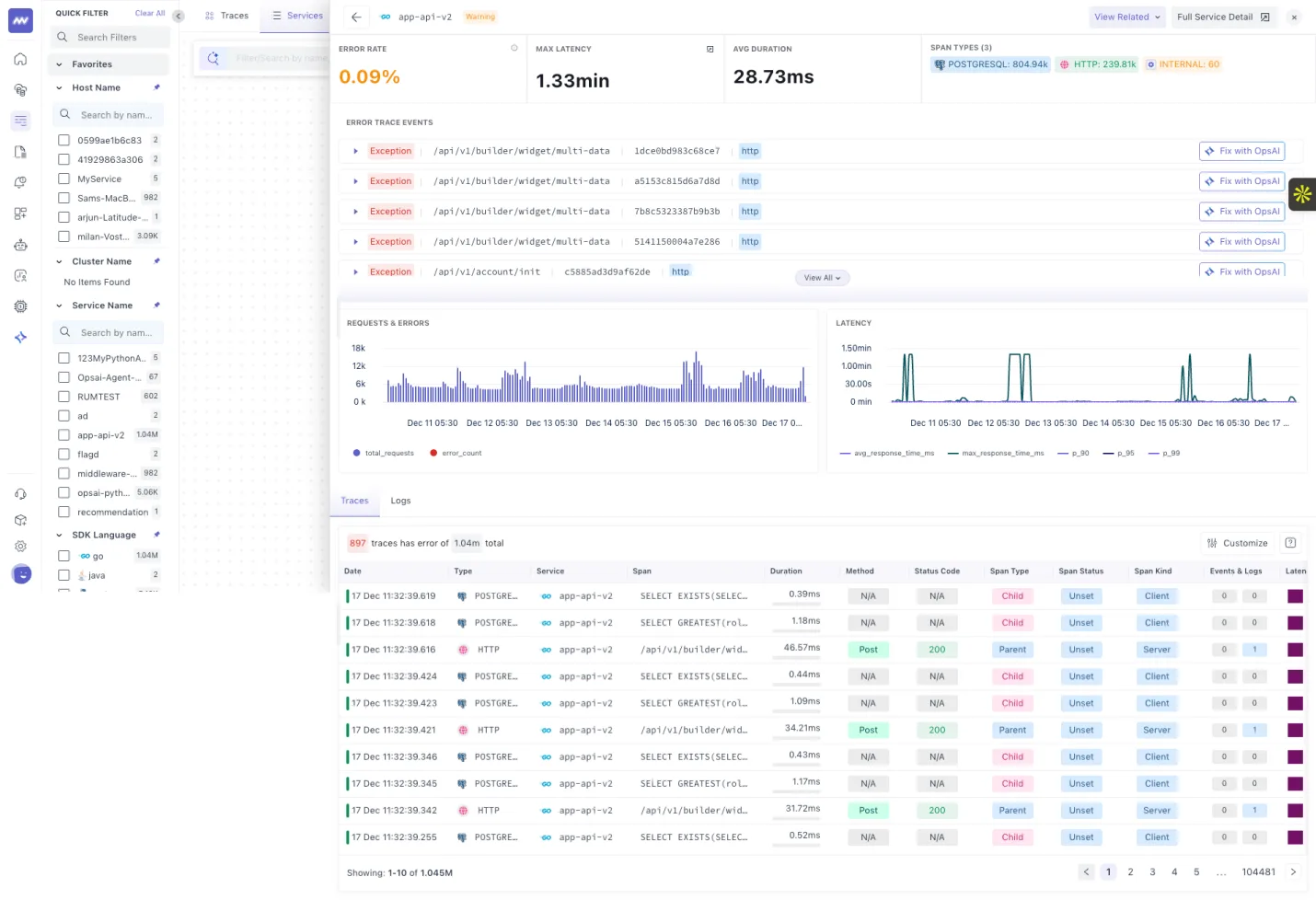Click the total_requests legend dot
The height and width of the screenshot is (900, 1316).
[x=356, y=453]
